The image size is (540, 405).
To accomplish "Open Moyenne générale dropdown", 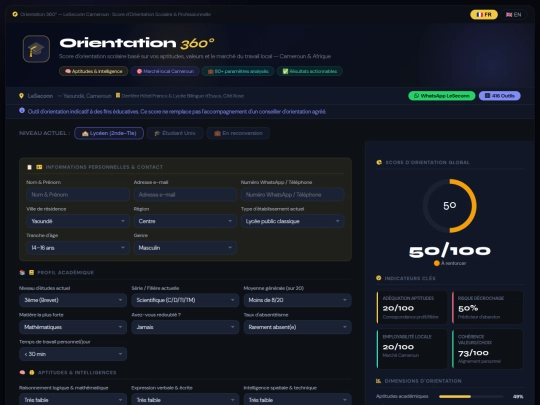I will [x=298, y=300].
